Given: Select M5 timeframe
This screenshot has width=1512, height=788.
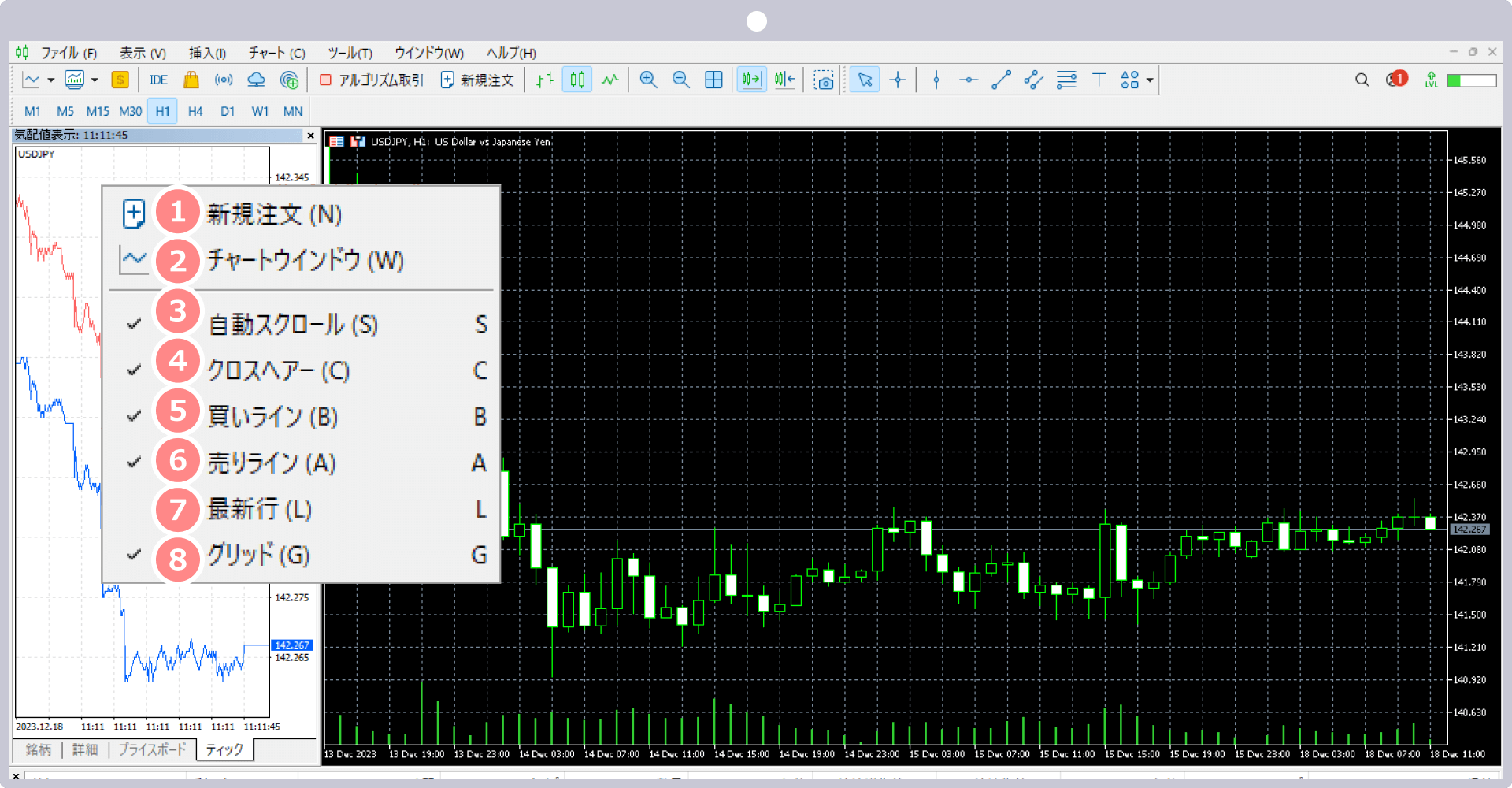Looking at the screenshot, I should [x=65, y=111].
